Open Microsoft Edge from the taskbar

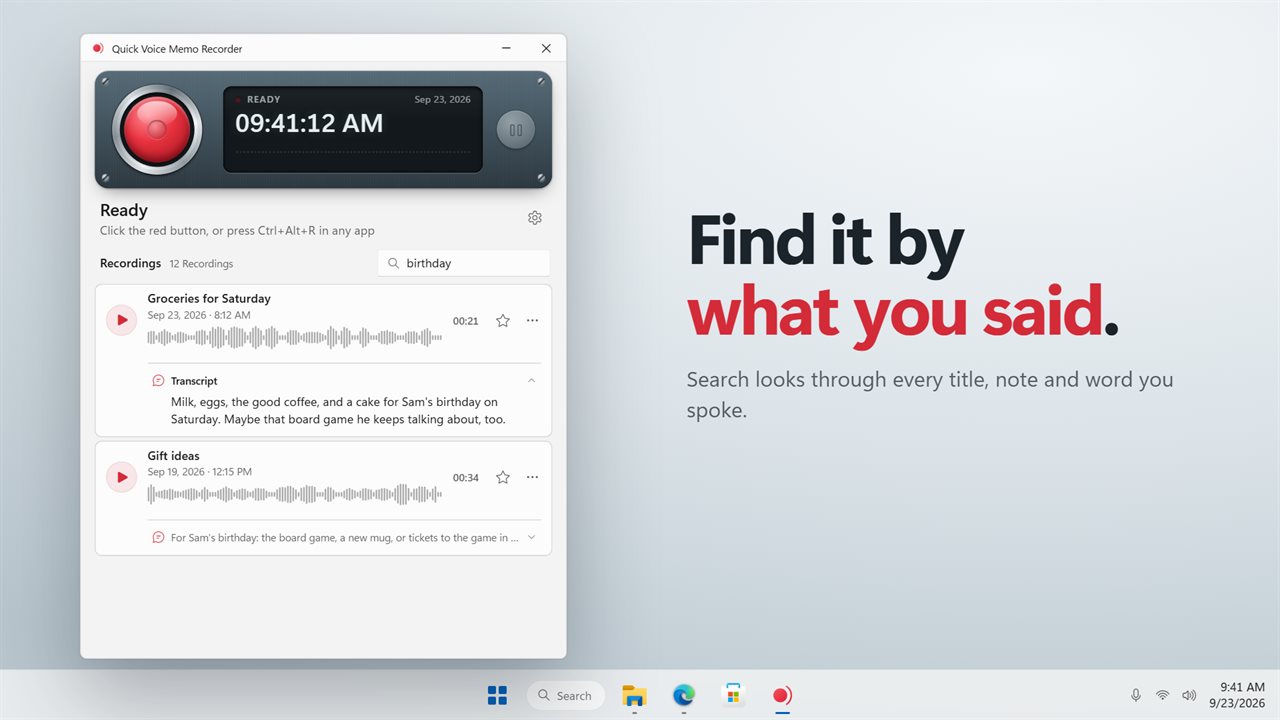click(x=684, y=695)
